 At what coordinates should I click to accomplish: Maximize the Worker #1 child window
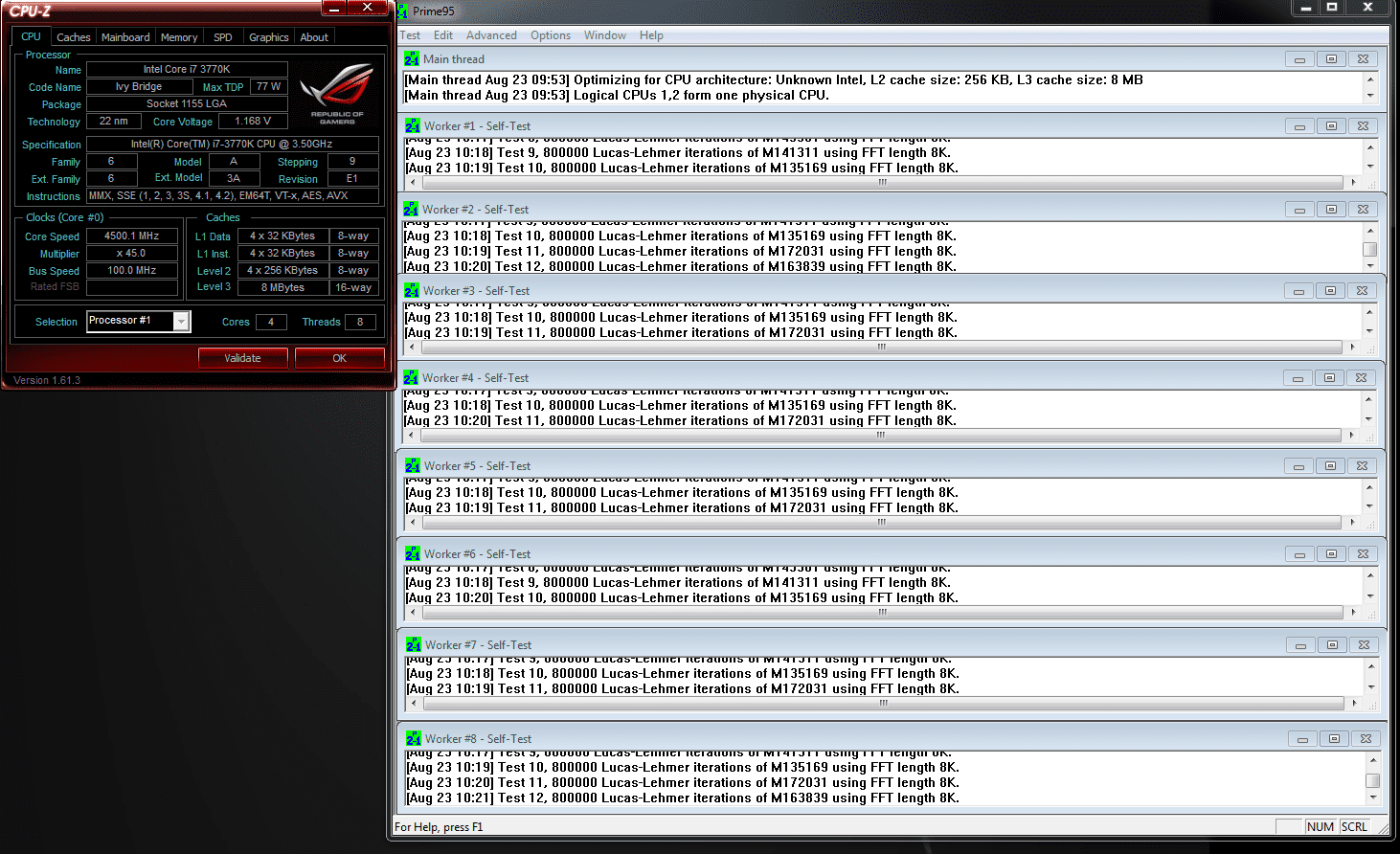pyautogui.click(x=1331, y=126)
